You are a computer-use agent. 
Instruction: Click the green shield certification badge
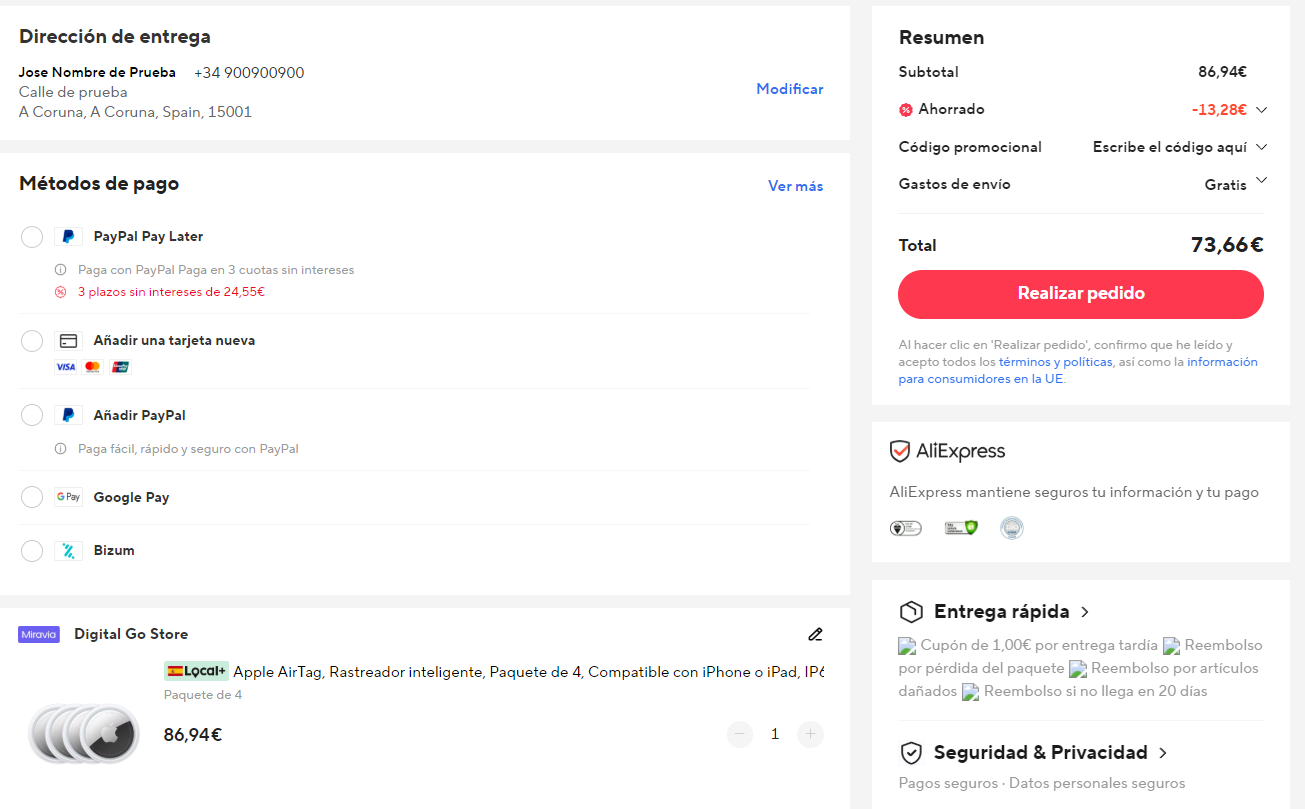[961, 528]
